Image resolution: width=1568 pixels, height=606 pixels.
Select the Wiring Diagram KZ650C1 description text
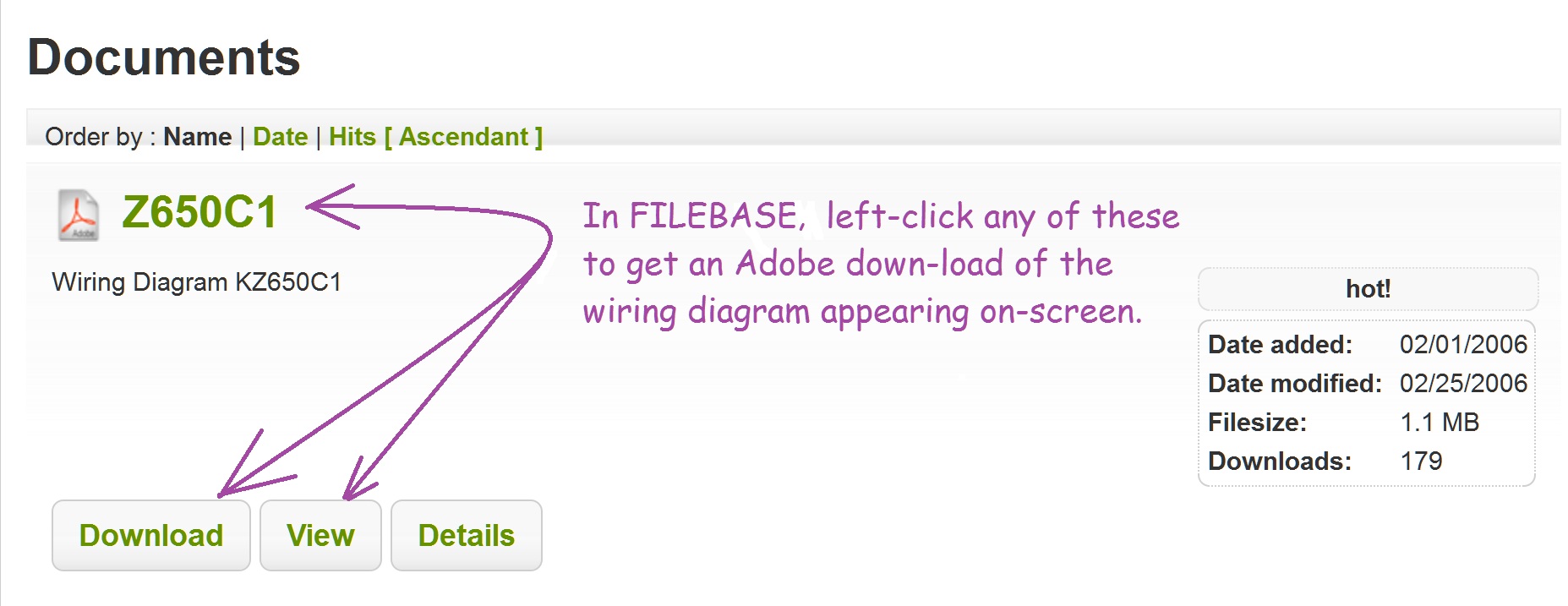click(196, 281)
